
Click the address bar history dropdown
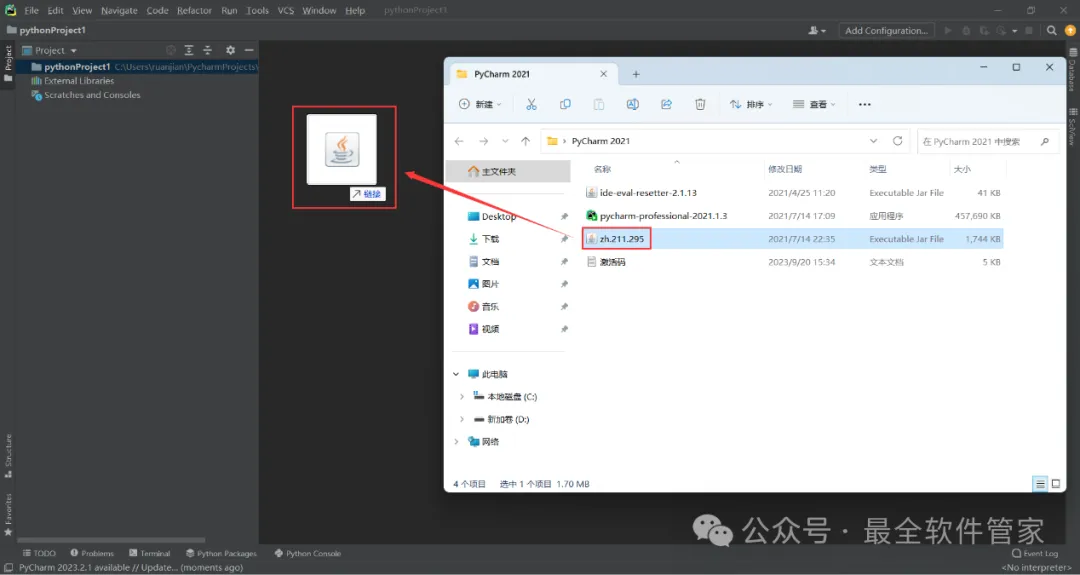pos(873,141)
